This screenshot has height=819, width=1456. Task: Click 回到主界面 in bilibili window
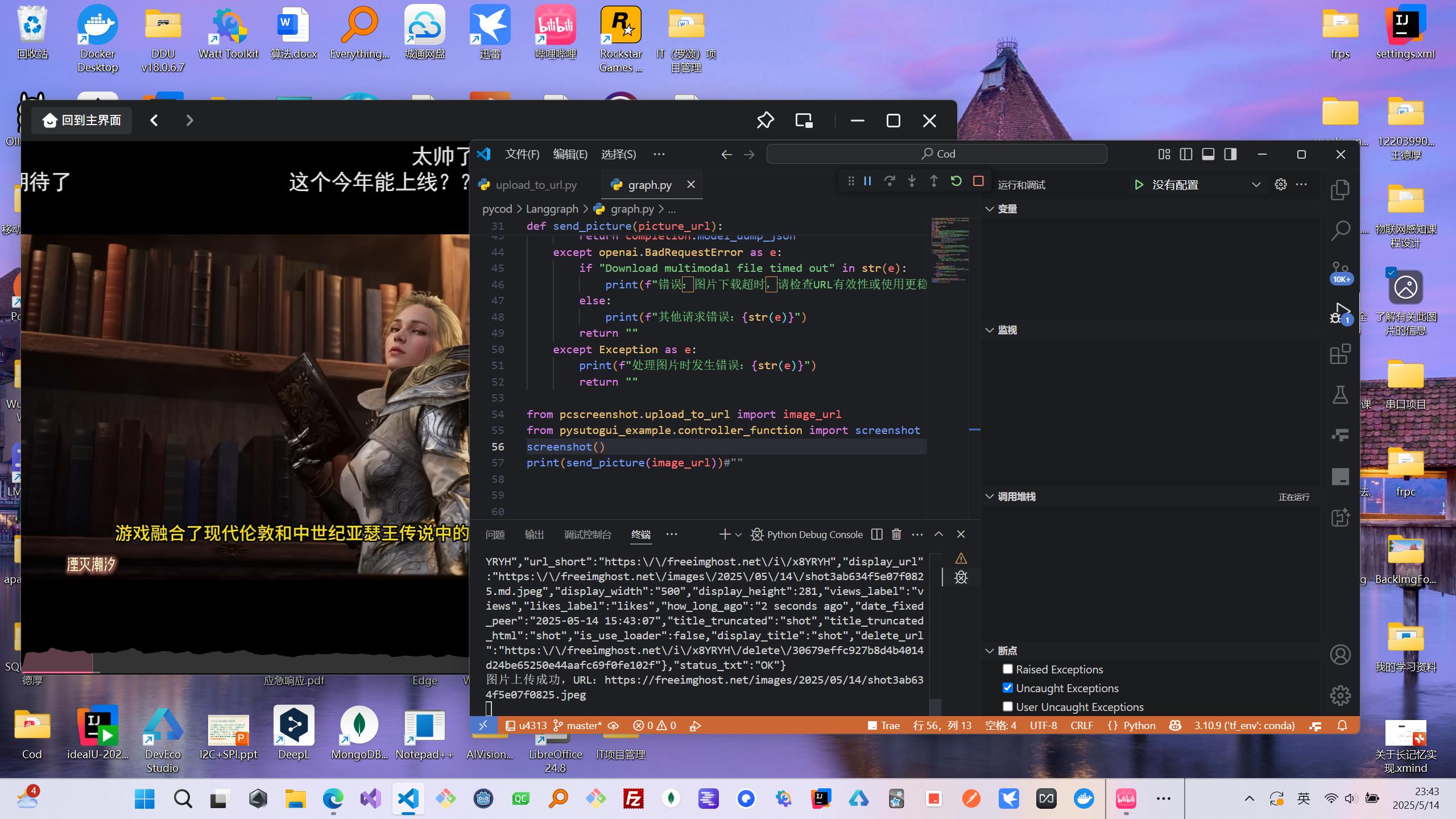click(82, 121)
